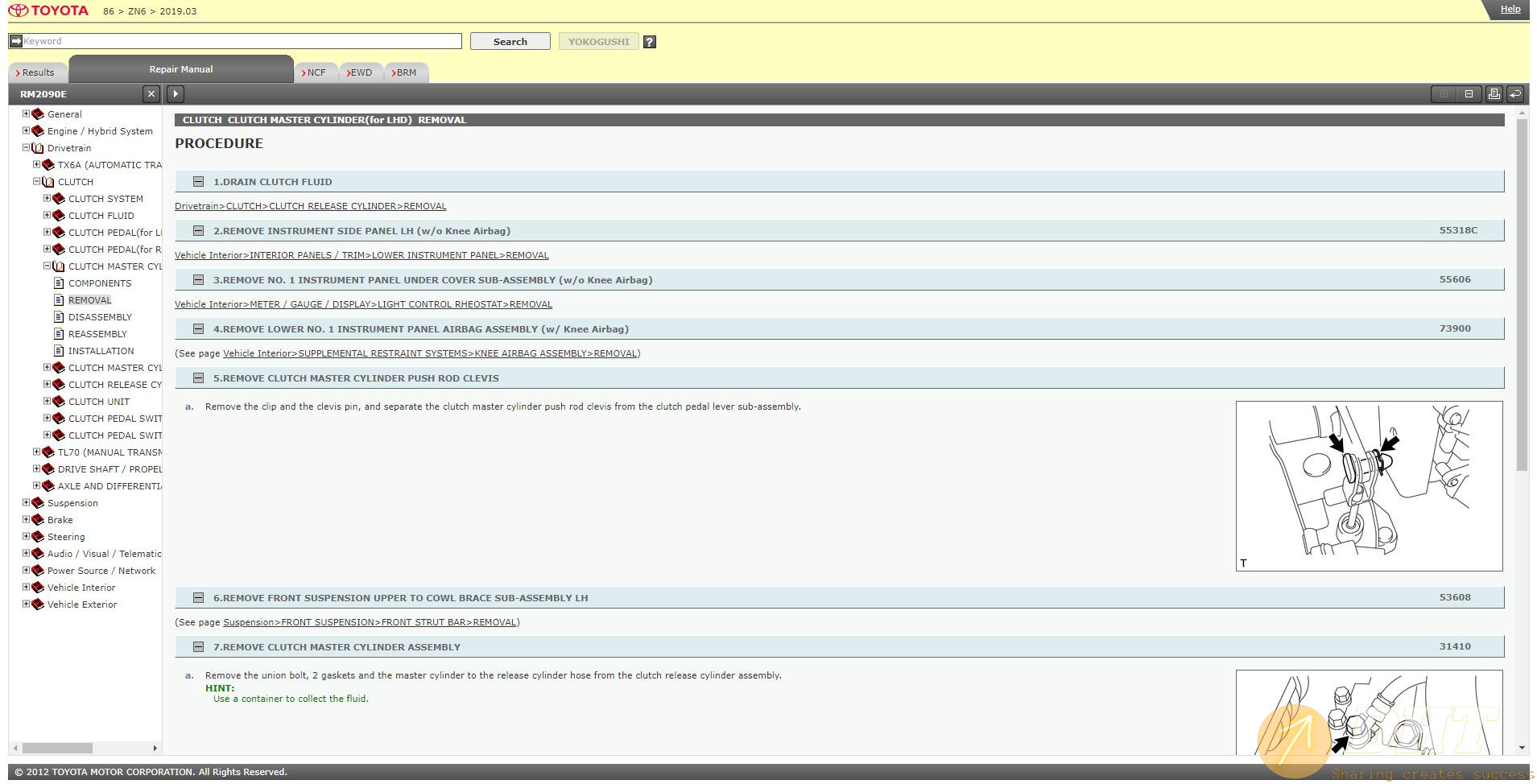Click in the Keyword search field

click(x=242, y=41)
